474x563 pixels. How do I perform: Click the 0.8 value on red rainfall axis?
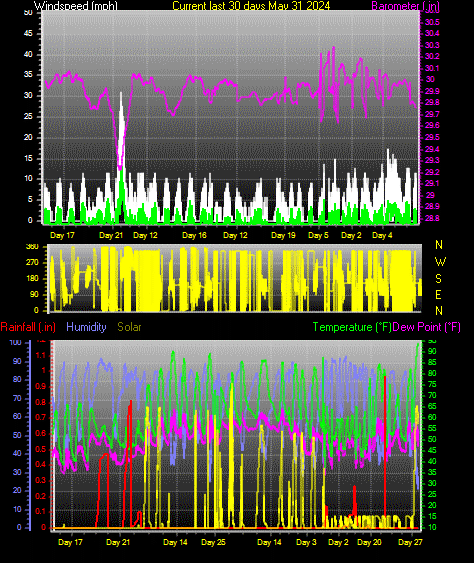point(41,403)
